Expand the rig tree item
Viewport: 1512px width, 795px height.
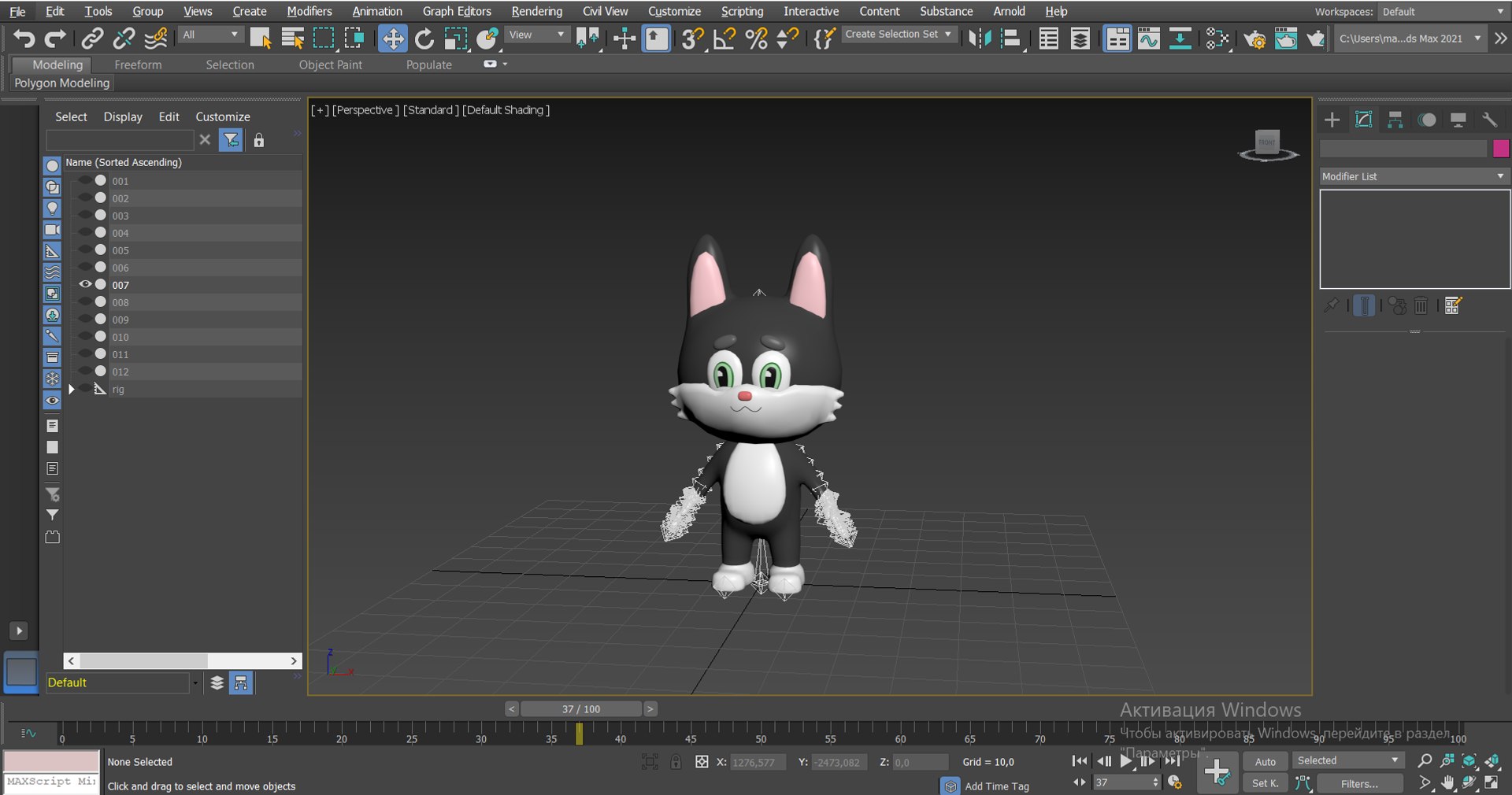click(x=72, y=389)
